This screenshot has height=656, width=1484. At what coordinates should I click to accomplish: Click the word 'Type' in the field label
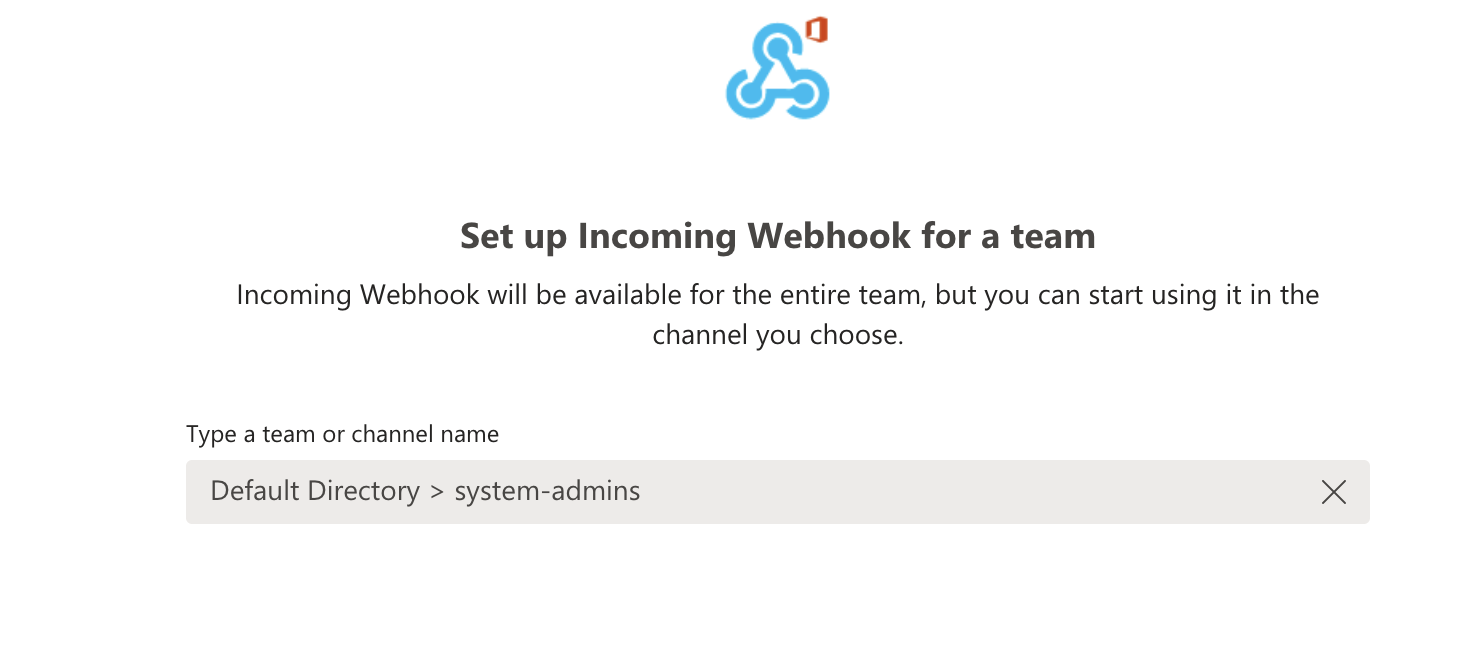tap(210, 434)
